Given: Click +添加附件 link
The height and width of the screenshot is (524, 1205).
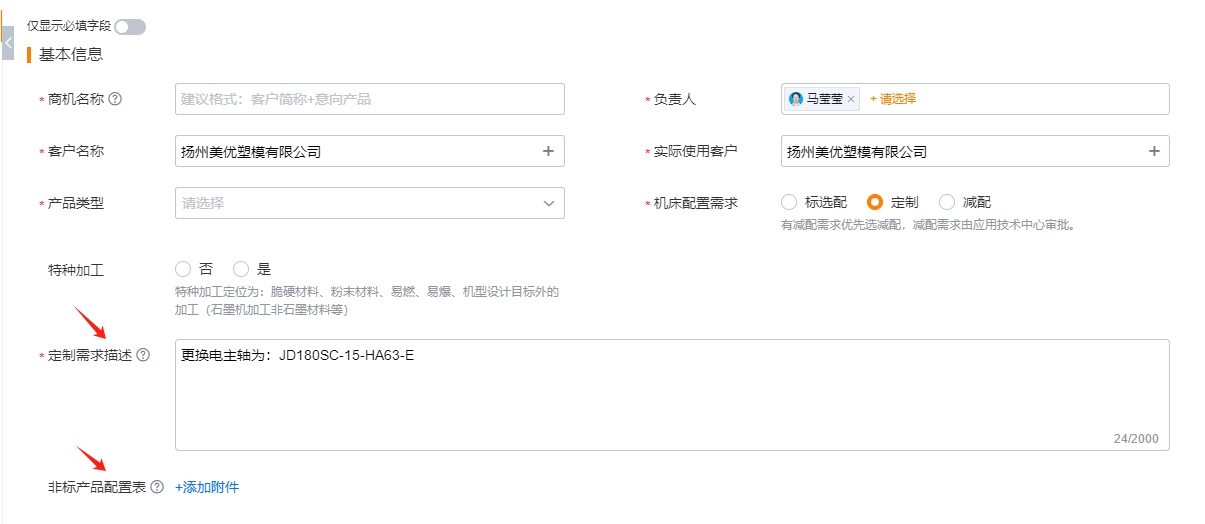Looking at the screenshot, I should pyautogui.click(x=207, y=487).
